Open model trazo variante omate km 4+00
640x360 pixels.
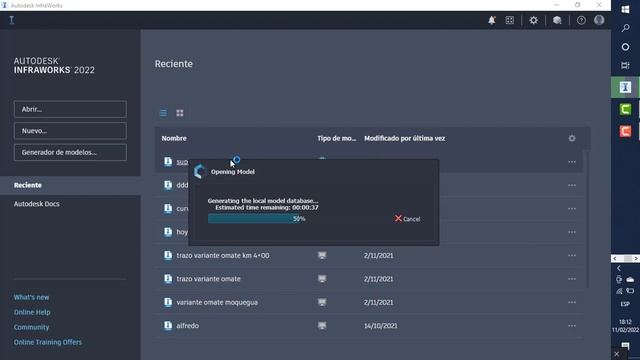tap(223, 256)
